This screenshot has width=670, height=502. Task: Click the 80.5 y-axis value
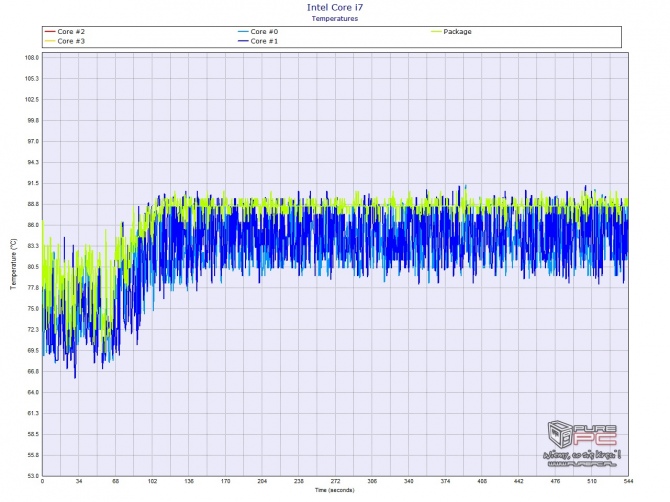point(33,267)
